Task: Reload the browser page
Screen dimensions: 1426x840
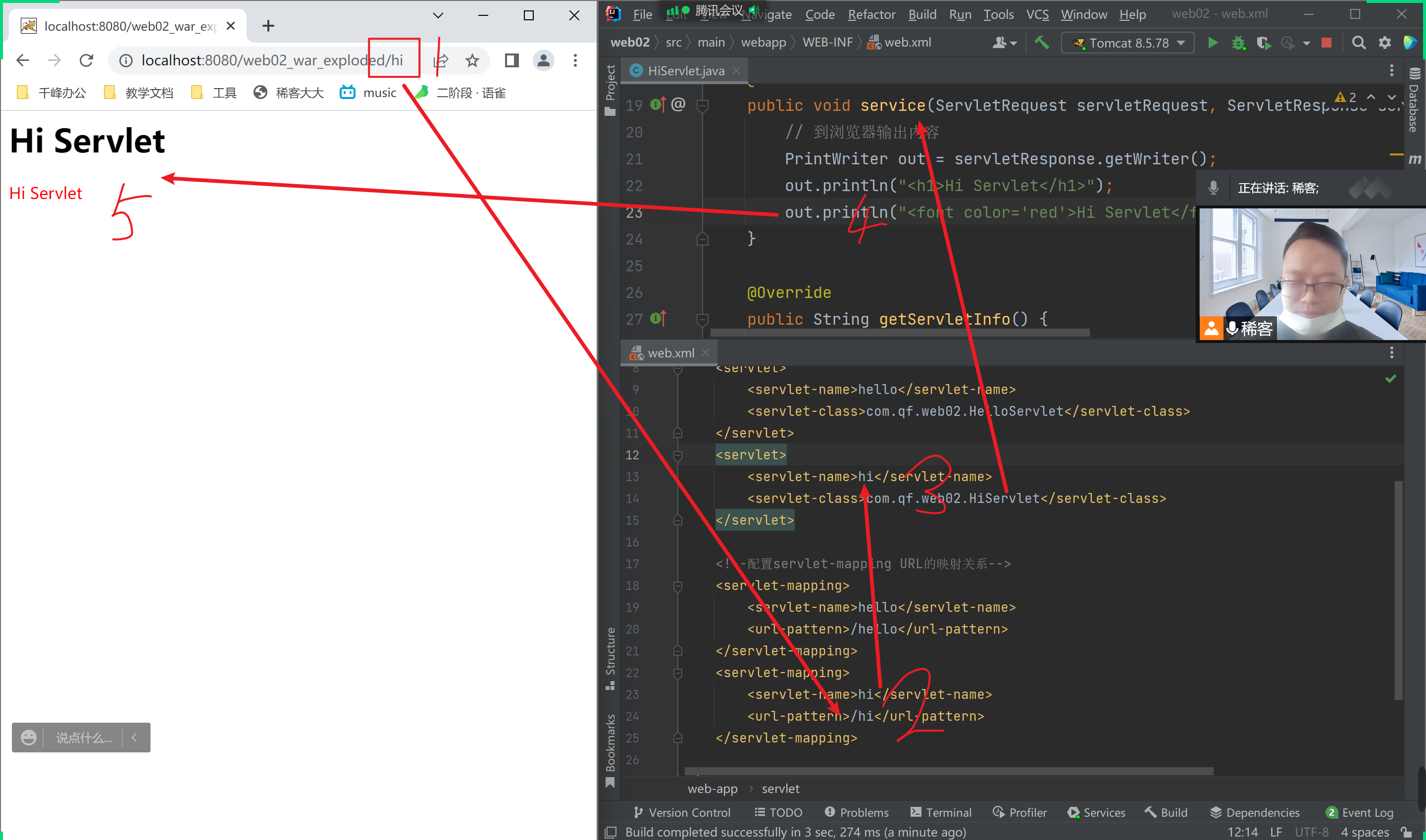Action: (86, 60)
